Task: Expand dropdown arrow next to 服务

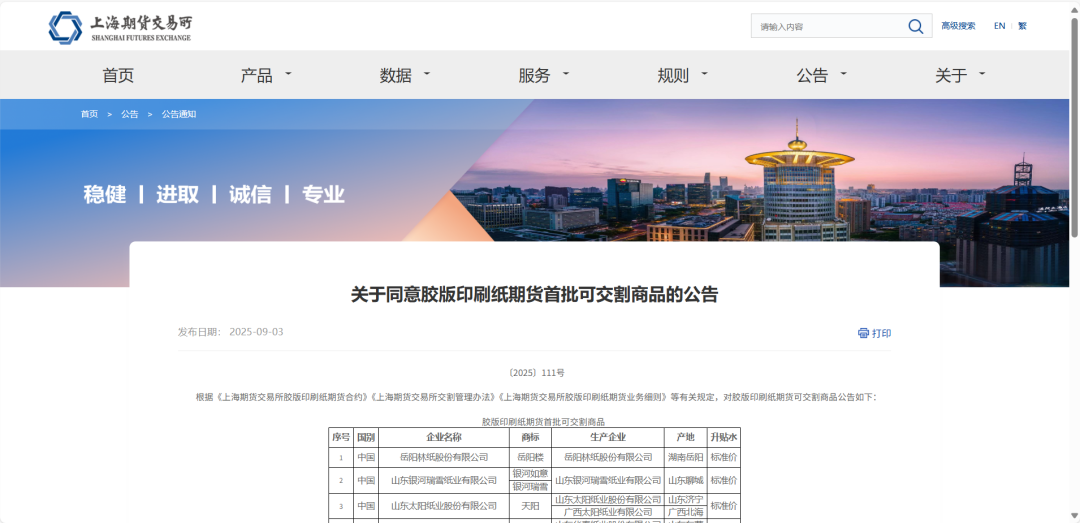Action: [x=566, y=73]
